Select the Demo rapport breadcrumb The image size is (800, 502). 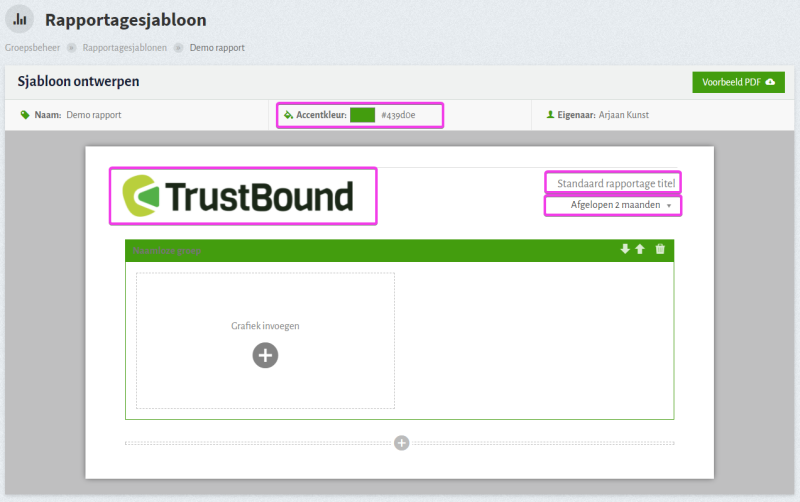217,47
